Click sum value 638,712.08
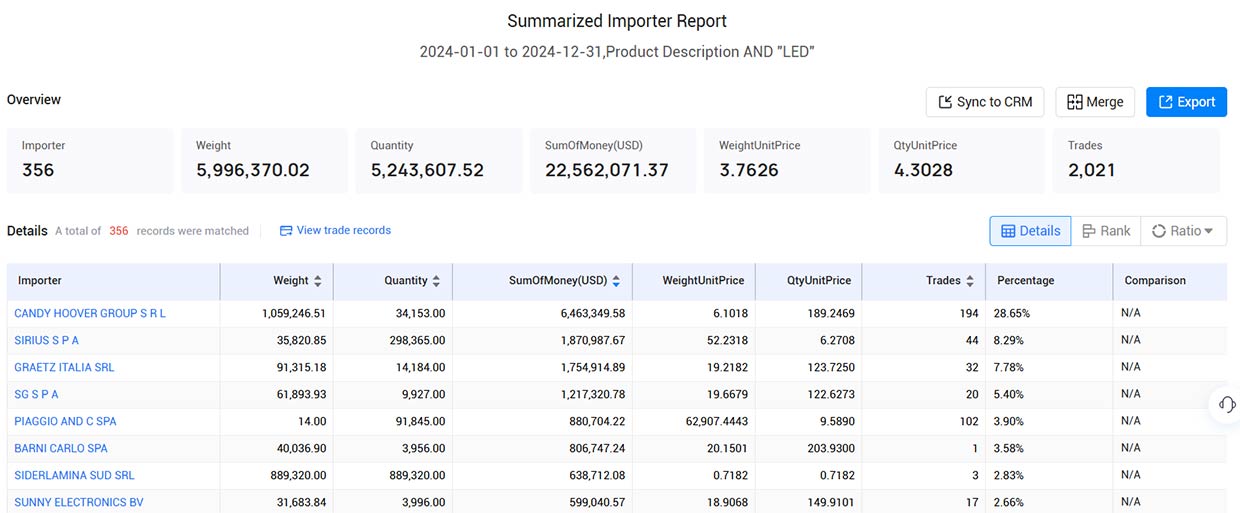Screen dimensions: 1240x513 597,475
